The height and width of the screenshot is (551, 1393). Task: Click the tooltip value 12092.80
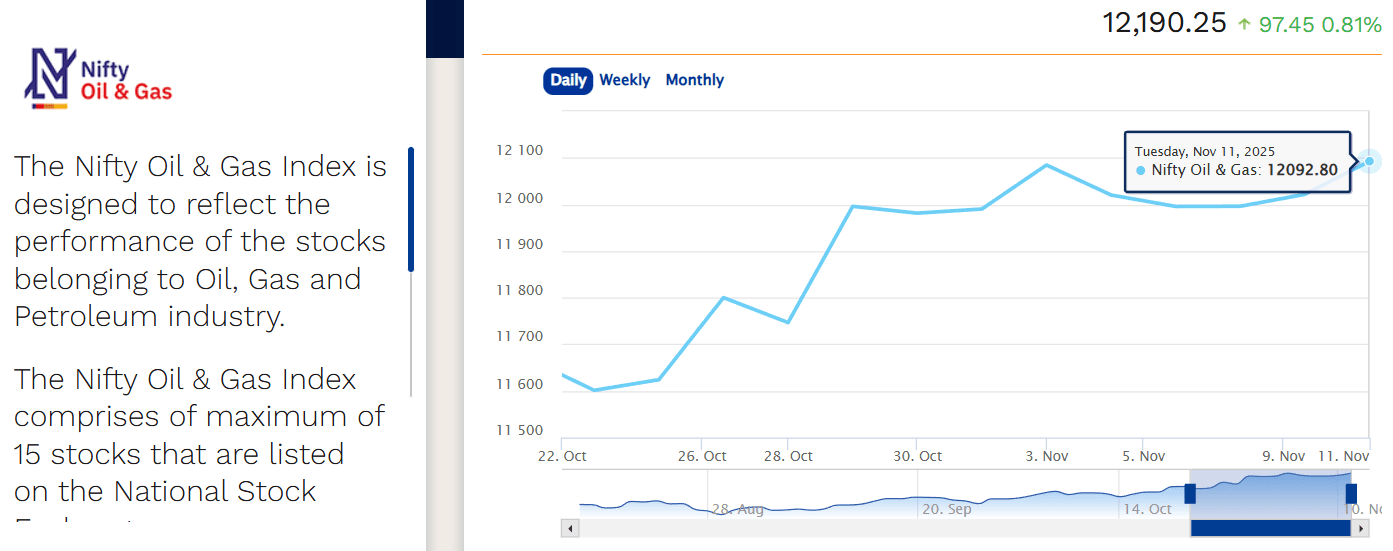point(1303,170)
